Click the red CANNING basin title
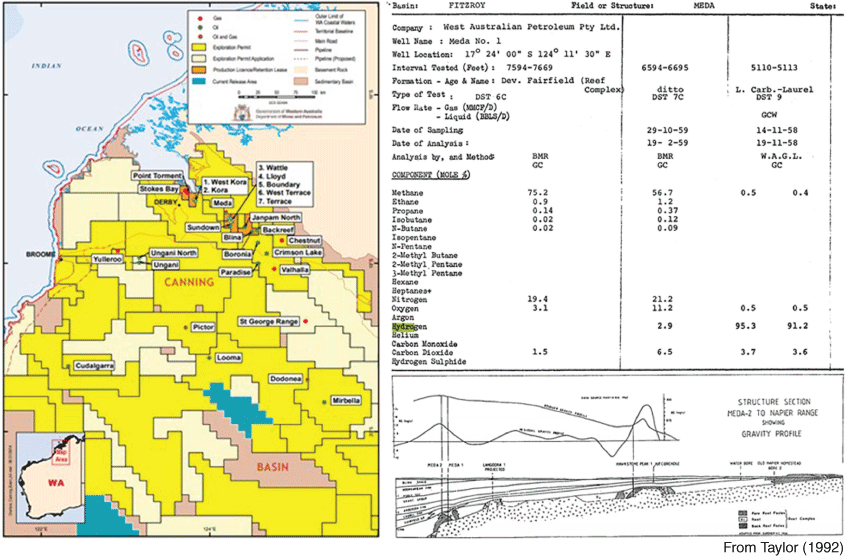Screen dimensions: 846x556 tap(188, 282)
